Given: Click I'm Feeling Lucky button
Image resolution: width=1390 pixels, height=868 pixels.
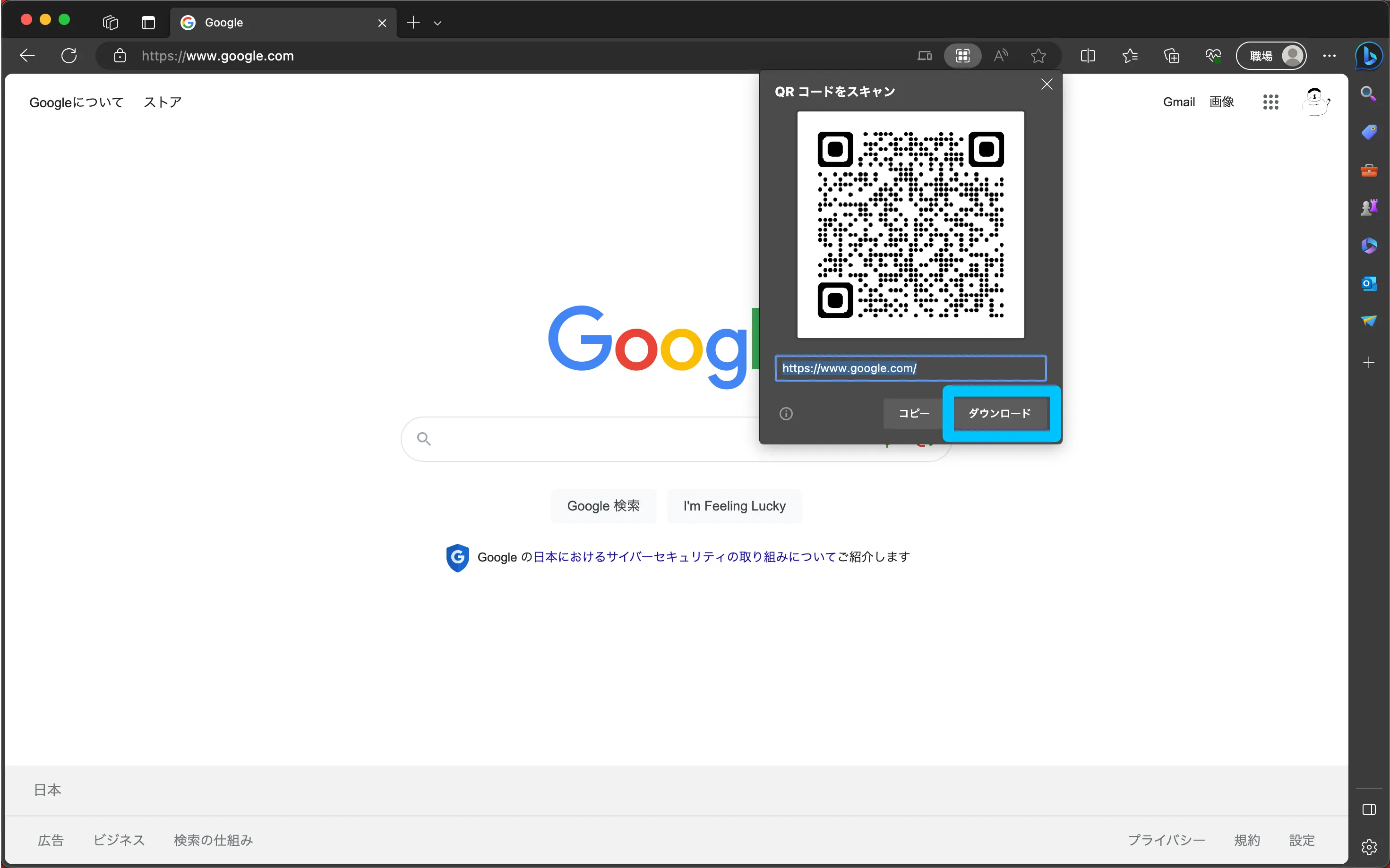Looking at the screenshot, I should 734,506.
